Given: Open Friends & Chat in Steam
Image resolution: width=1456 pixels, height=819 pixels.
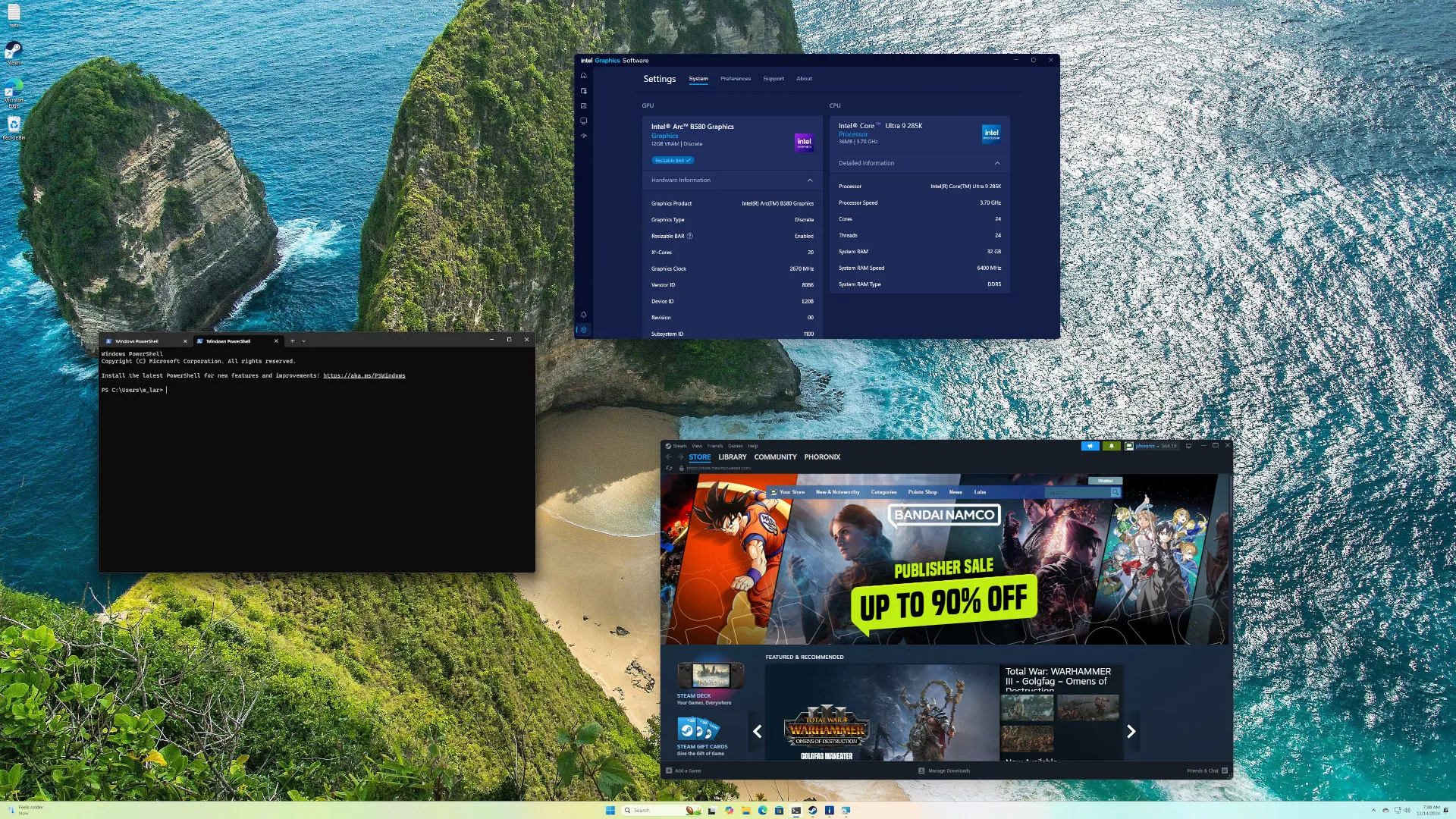Looking at the screenshot, I should pos(1207,770).
